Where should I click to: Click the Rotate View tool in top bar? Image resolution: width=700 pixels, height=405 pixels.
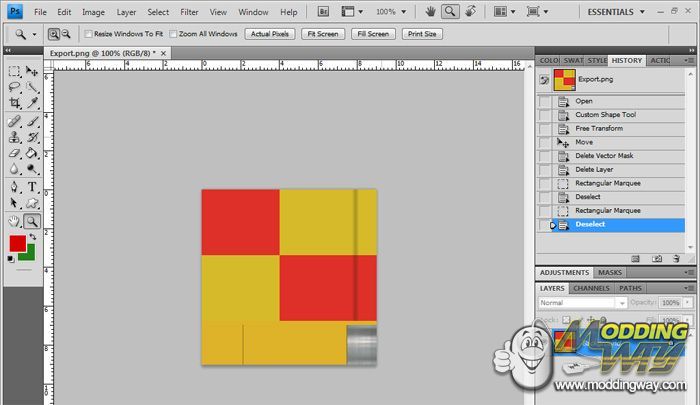(472, 12)
